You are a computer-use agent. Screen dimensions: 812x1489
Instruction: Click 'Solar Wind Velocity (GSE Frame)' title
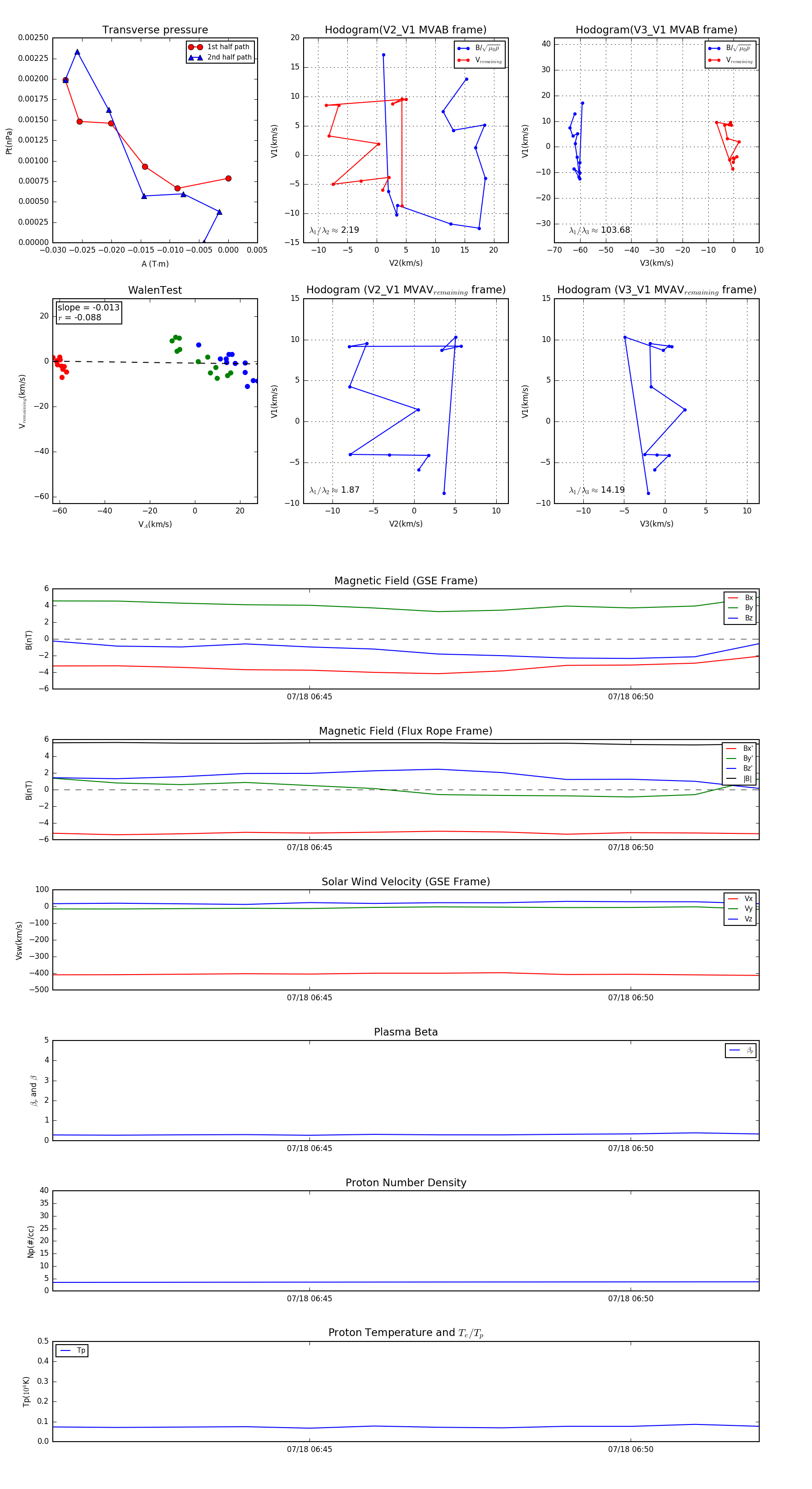pyautogui.click(x=406, y=882)
